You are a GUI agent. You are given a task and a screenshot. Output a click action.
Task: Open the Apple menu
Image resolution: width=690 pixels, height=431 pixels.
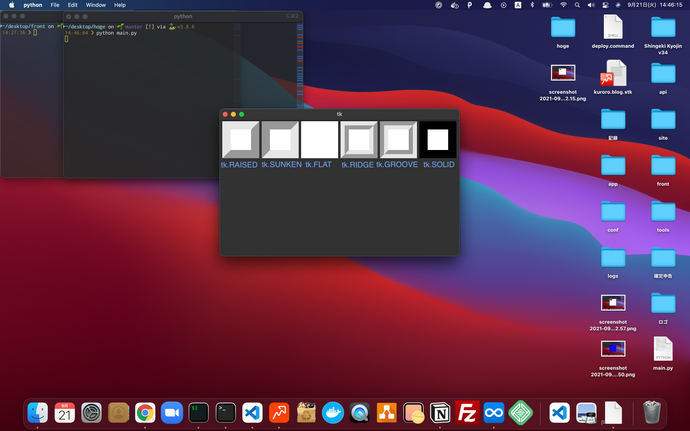(x=12, y=5)
